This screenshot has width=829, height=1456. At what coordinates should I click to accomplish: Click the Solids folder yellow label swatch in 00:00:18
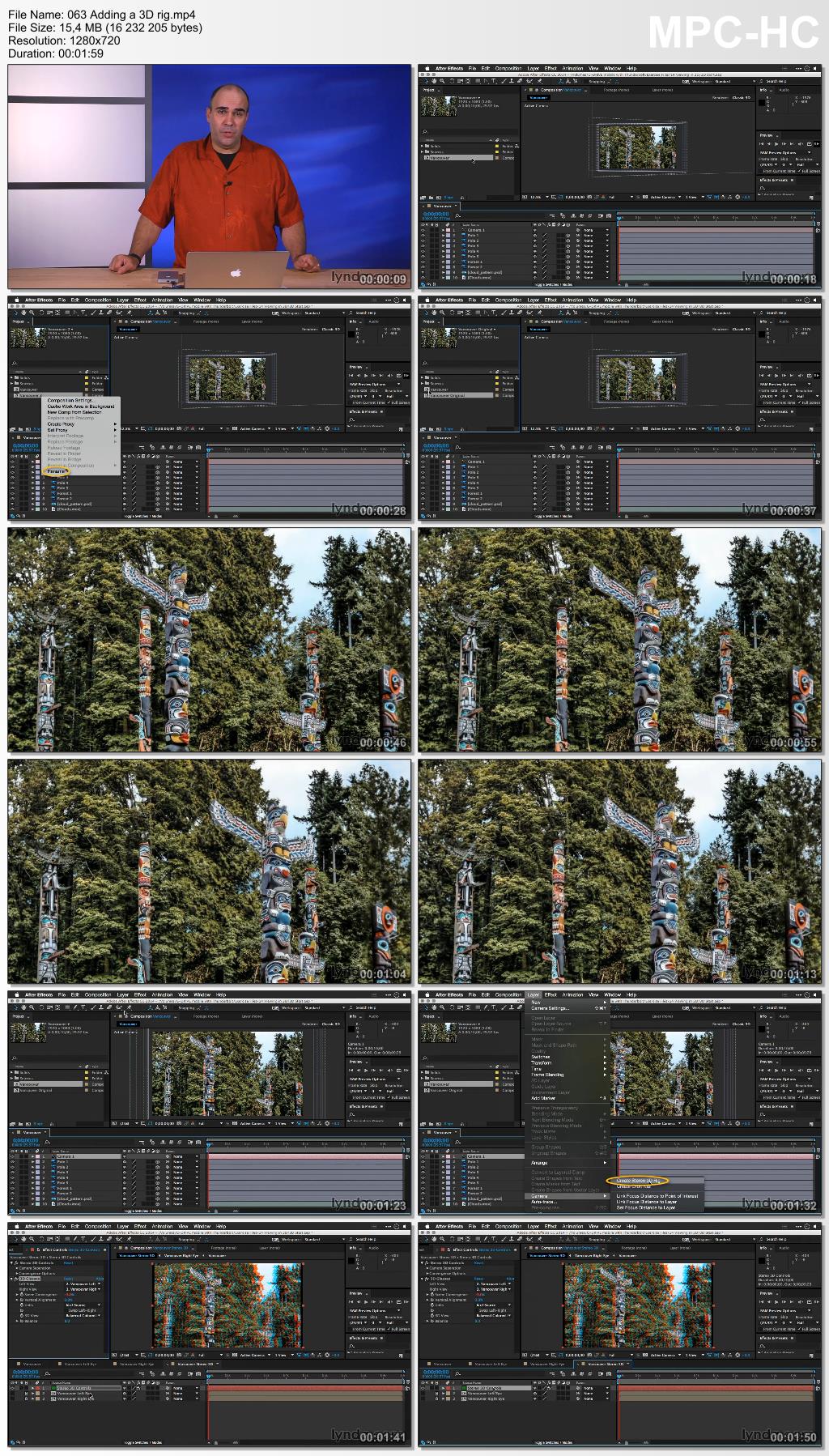(x=497, y=146)
